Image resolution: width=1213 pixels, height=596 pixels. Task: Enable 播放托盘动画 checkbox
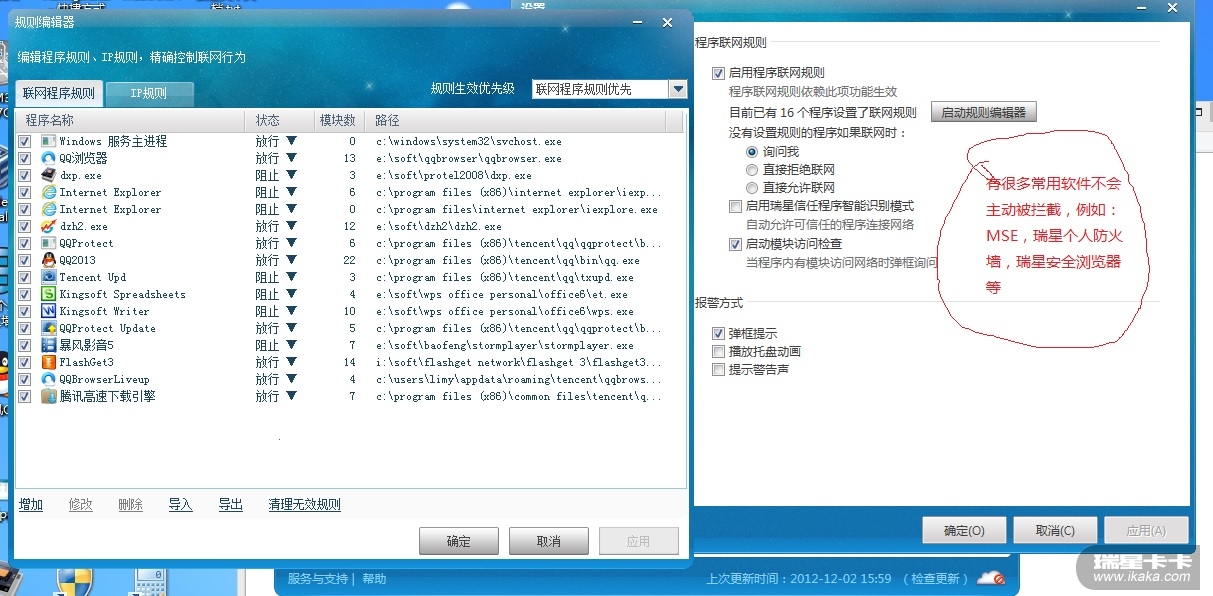[718, 351]
